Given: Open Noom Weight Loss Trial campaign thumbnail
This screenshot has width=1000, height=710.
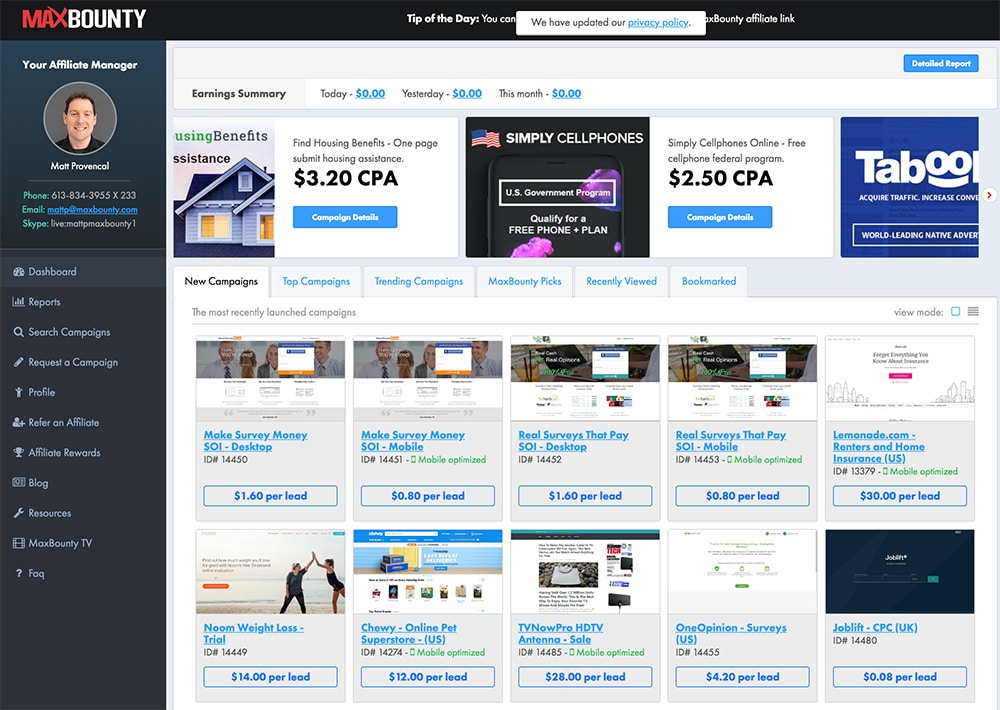Looking at the screenshot, I should click(x=270, y=571).
